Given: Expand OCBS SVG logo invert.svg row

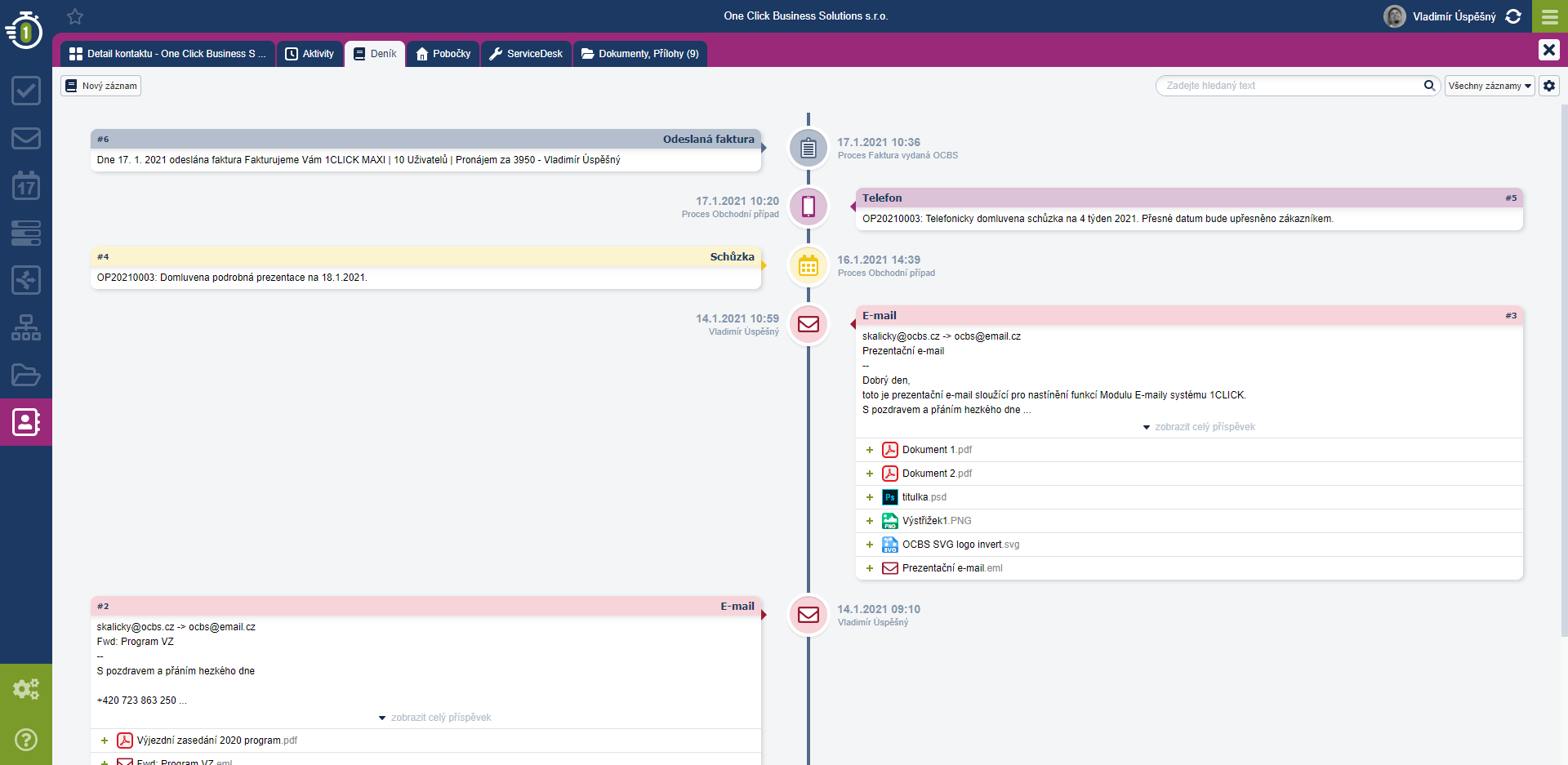Looking at the screenshot, I should tap(870, 545).
